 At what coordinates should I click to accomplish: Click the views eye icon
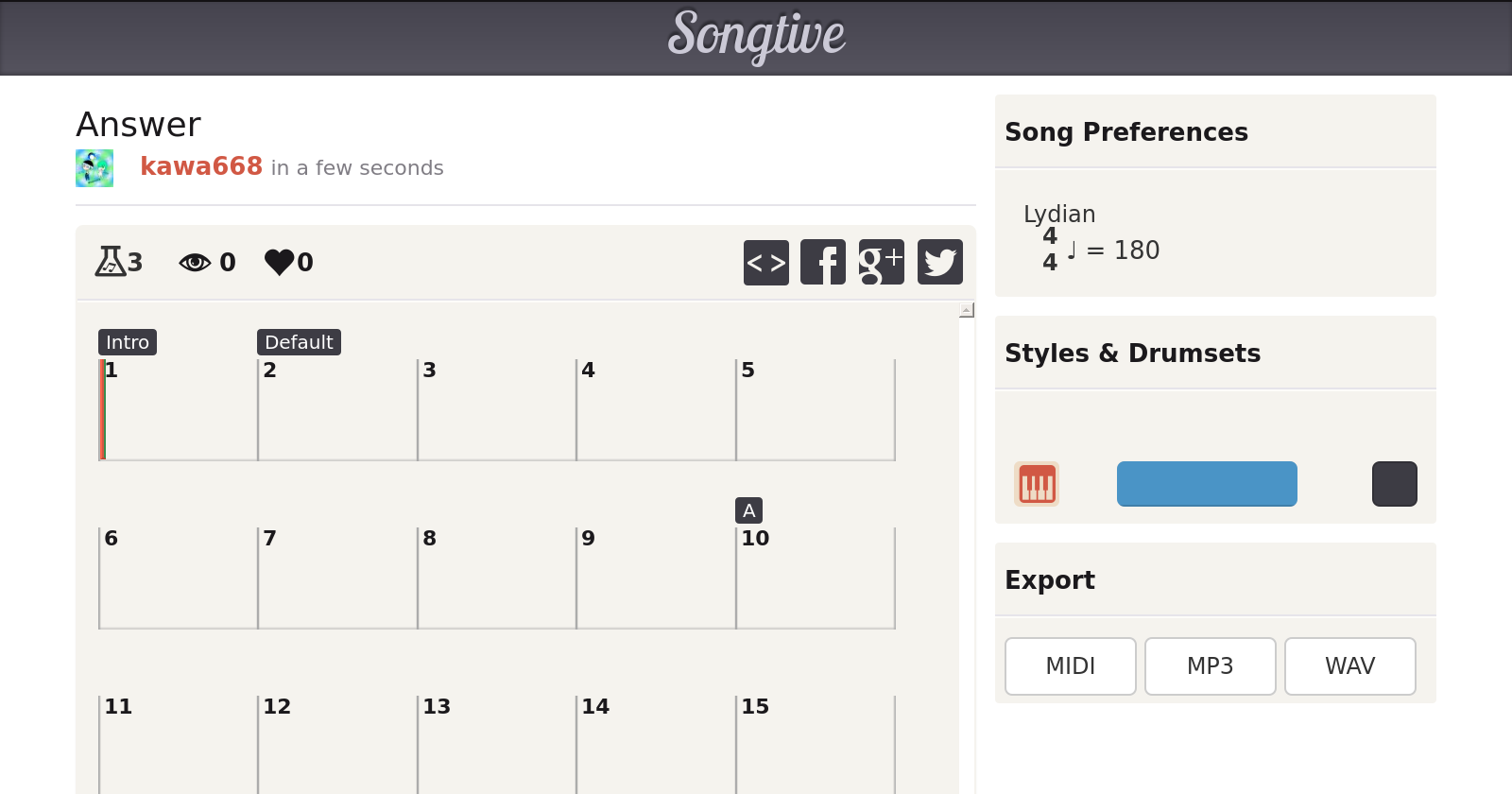[x=195, y=262]
